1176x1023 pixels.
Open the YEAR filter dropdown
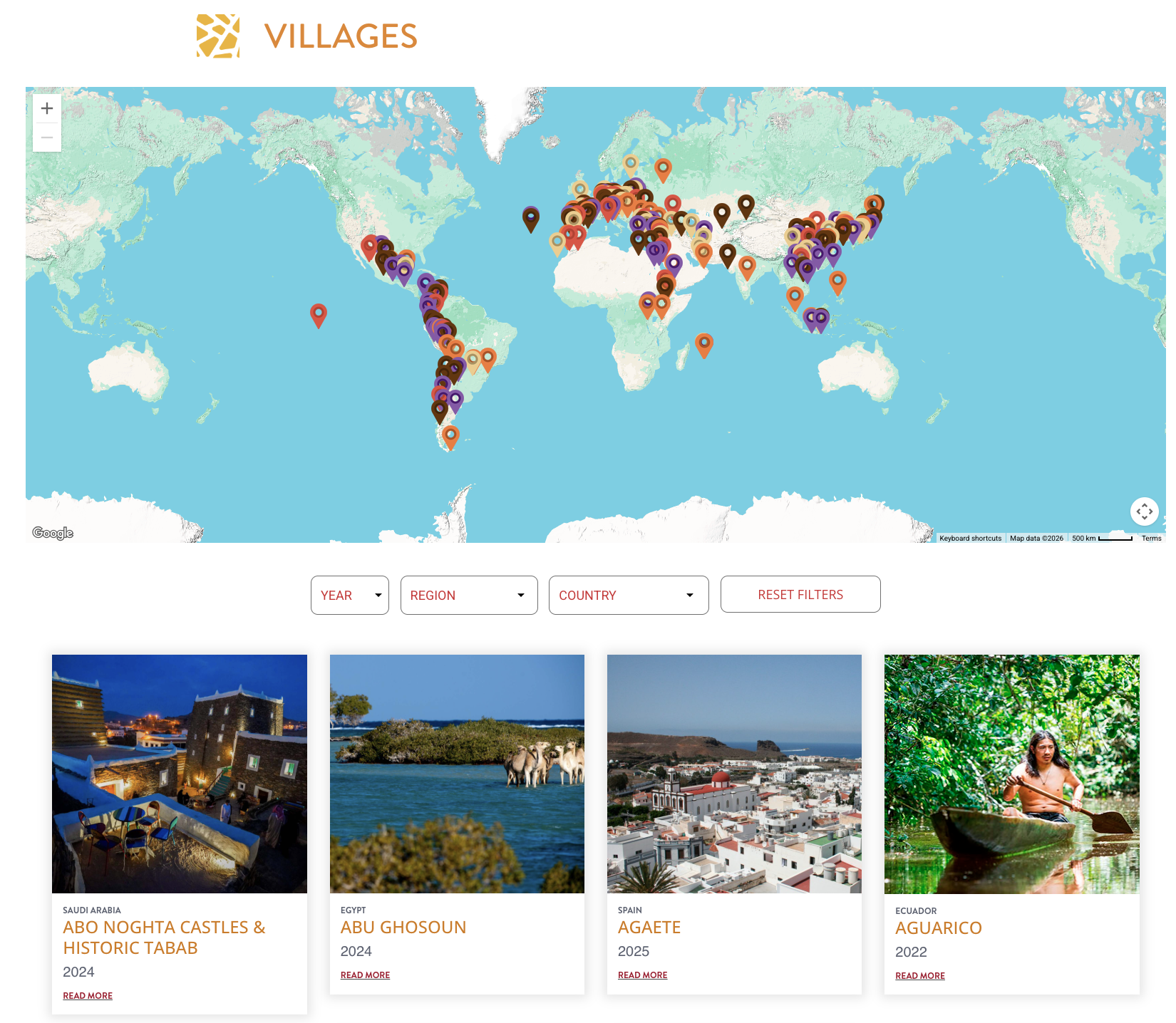[x=350, y=595]
